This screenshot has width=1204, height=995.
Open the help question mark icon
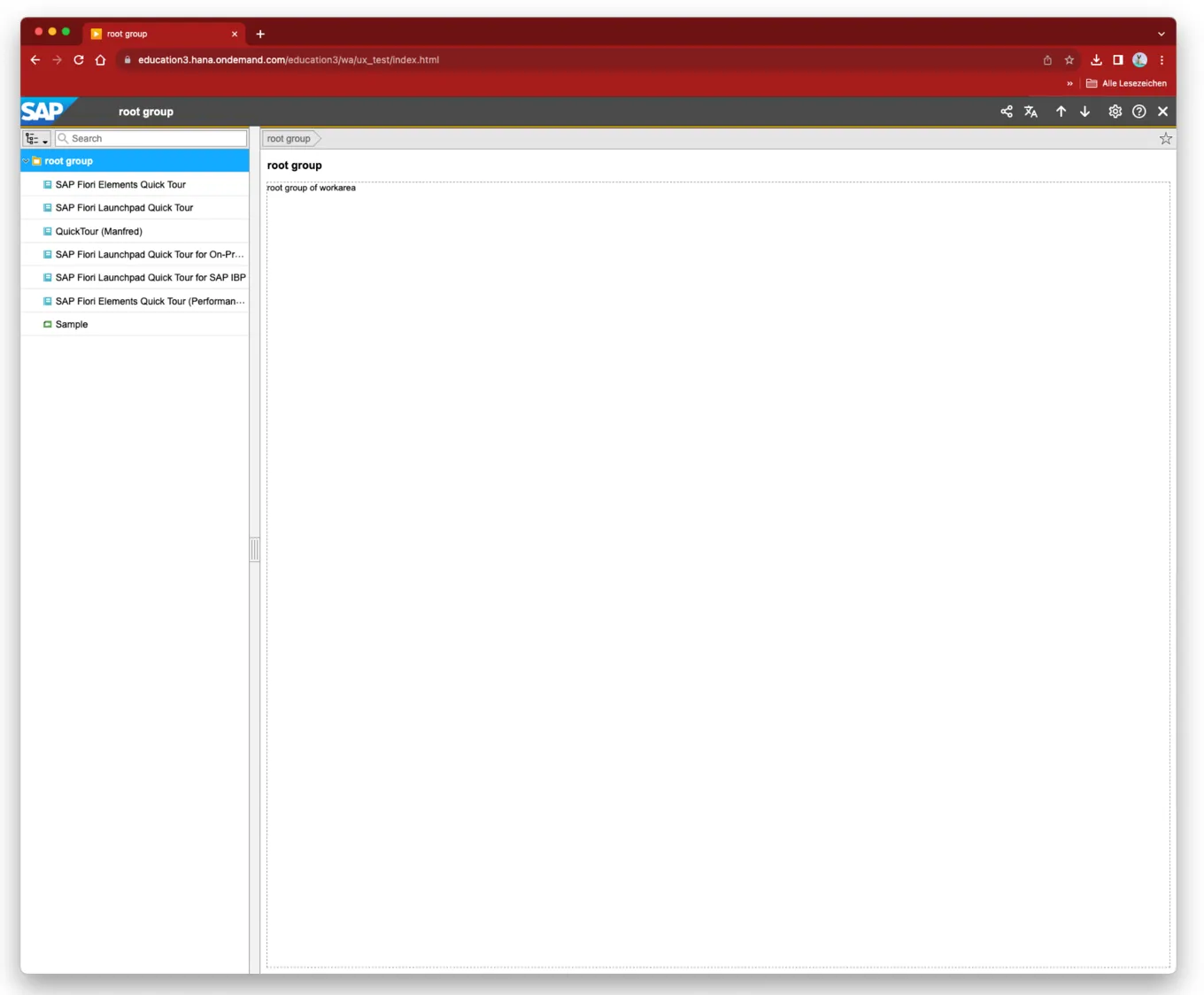pos(1139,112)
